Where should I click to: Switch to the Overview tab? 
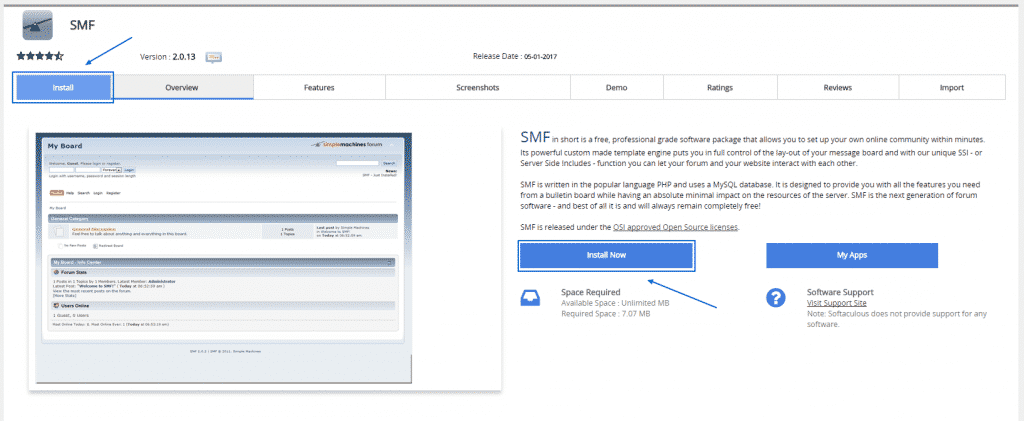pyautogui.click(x=182, y=87)
